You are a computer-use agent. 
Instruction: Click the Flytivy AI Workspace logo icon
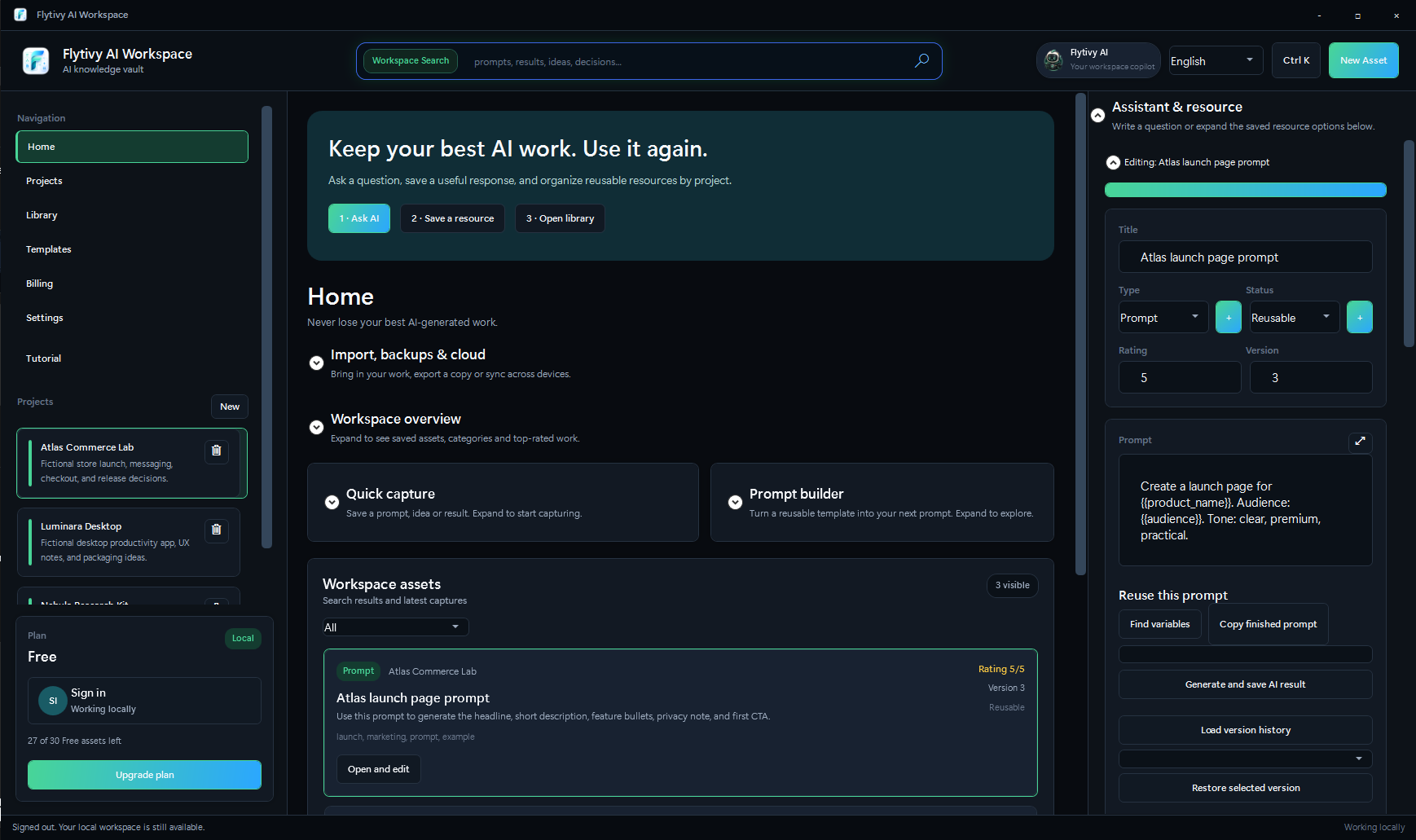click(x=36, y=60)
